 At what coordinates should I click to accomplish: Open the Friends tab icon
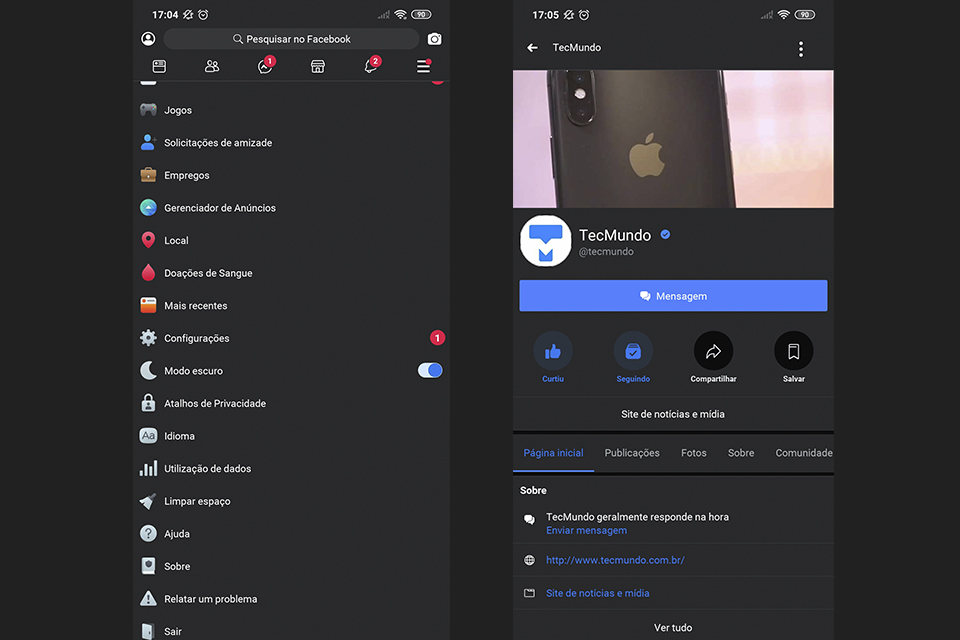click(x=212, y=66)
